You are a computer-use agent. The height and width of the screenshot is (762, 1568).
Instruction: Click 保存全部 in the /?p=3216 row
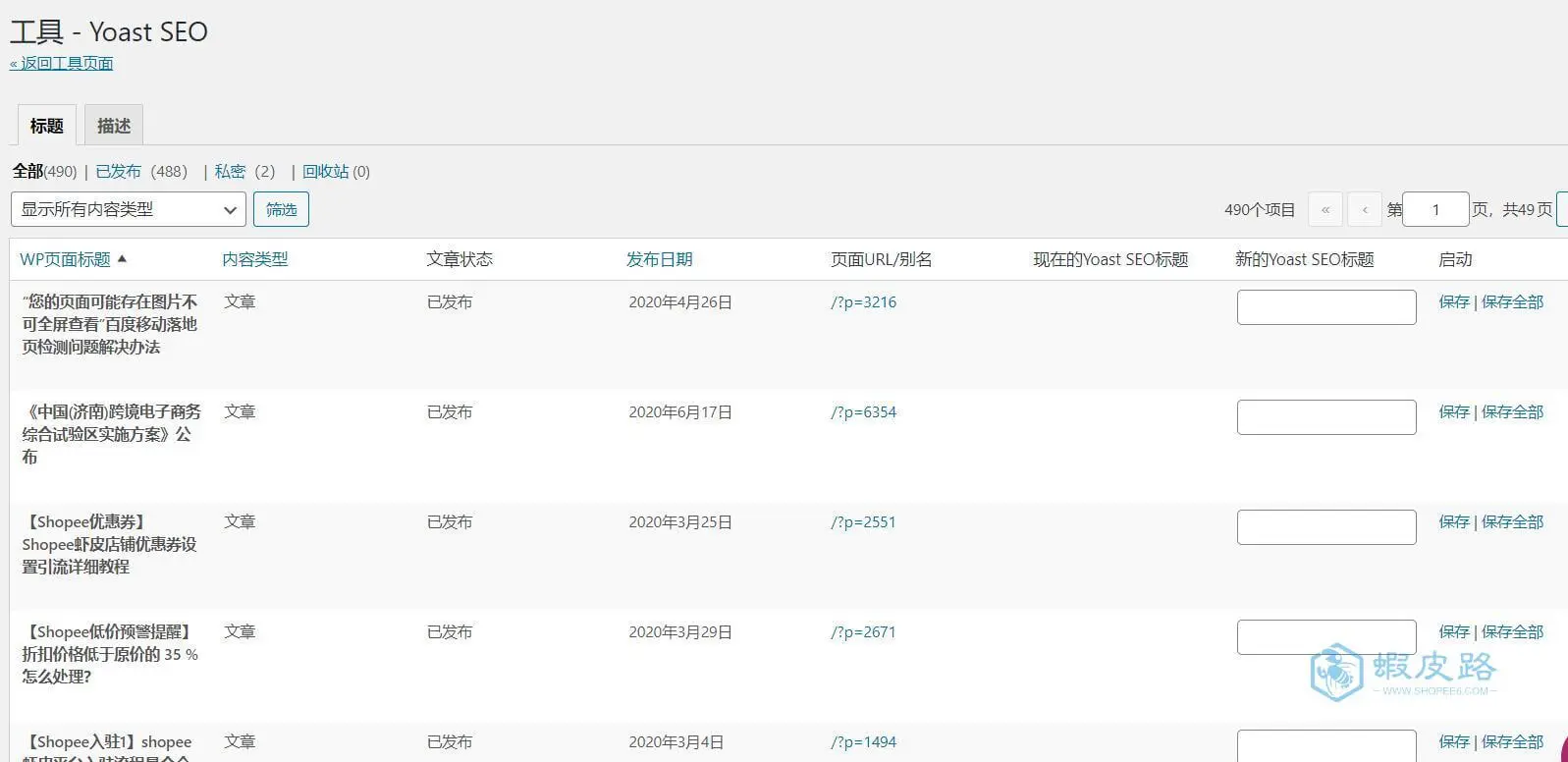click(1512, 302)
